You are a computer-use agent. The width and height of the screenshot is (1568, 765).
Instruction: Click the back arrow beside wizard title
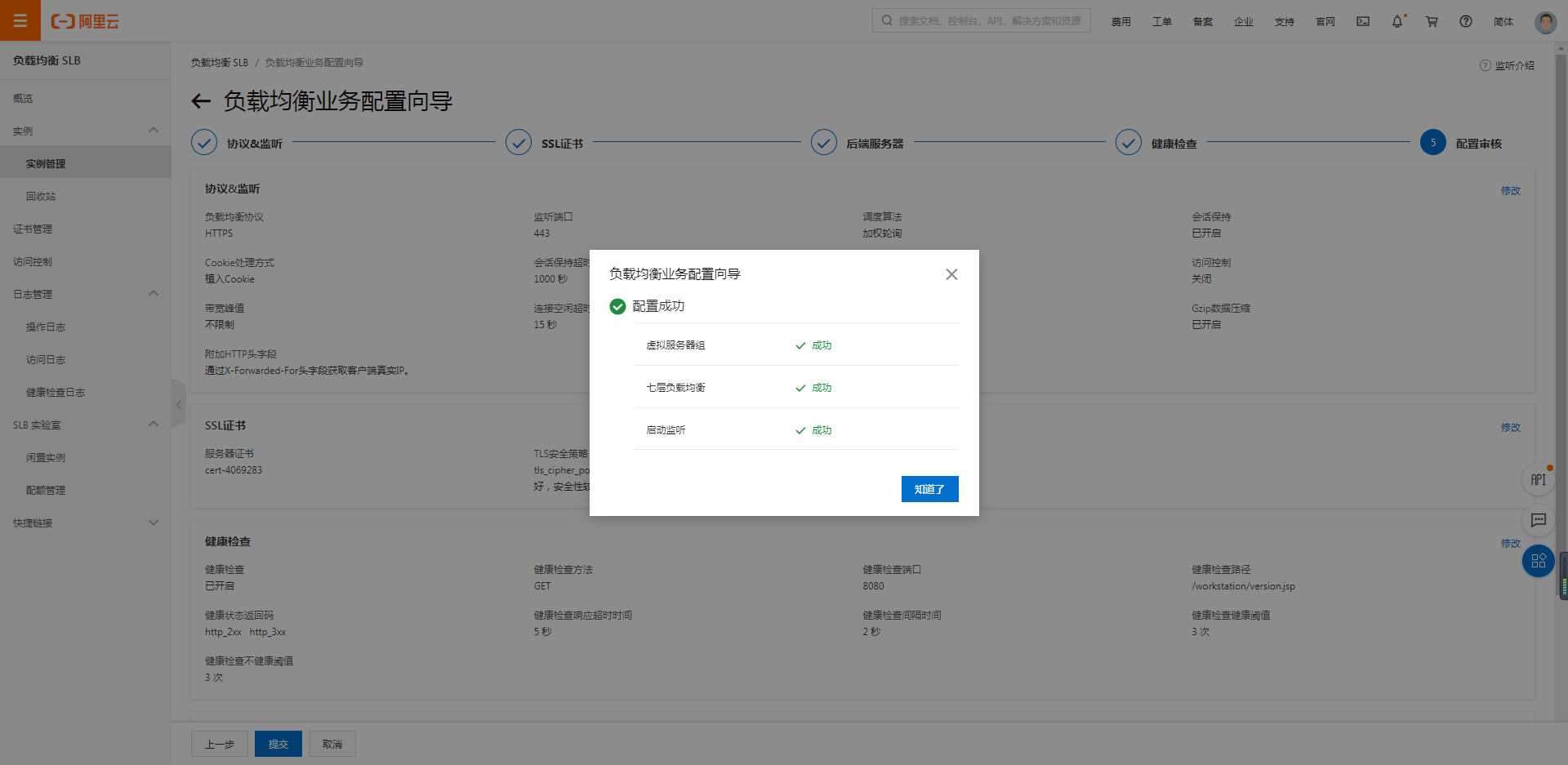click(201, 101)
